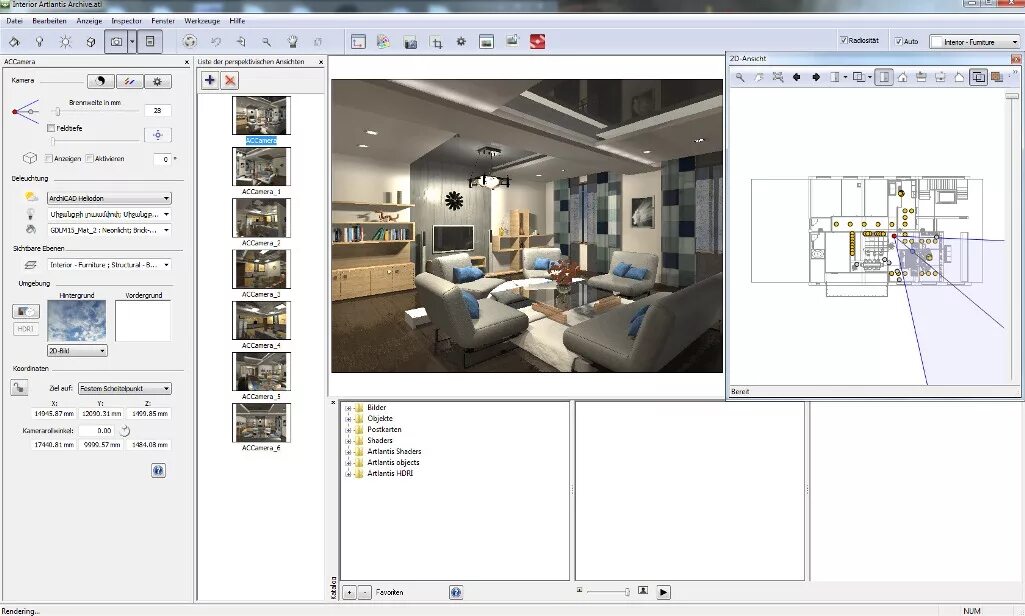The width and height of the screenshot is (1025, 616).
Task: Go to next view in 2D-Ansicht
Action: click(816, 77)
